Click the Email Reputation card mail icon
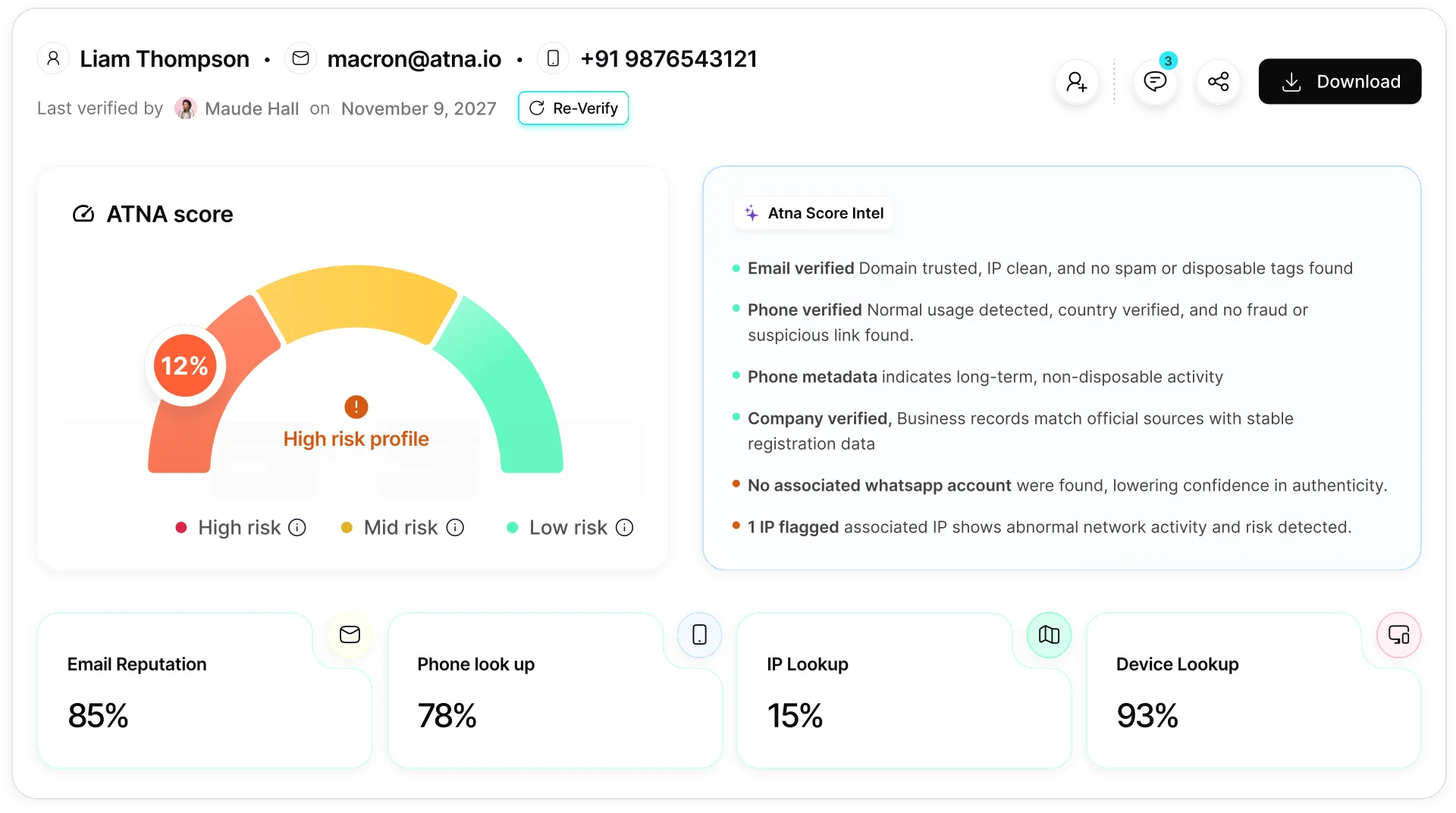This screenshot has height=813, width=1456. point(350,635)
